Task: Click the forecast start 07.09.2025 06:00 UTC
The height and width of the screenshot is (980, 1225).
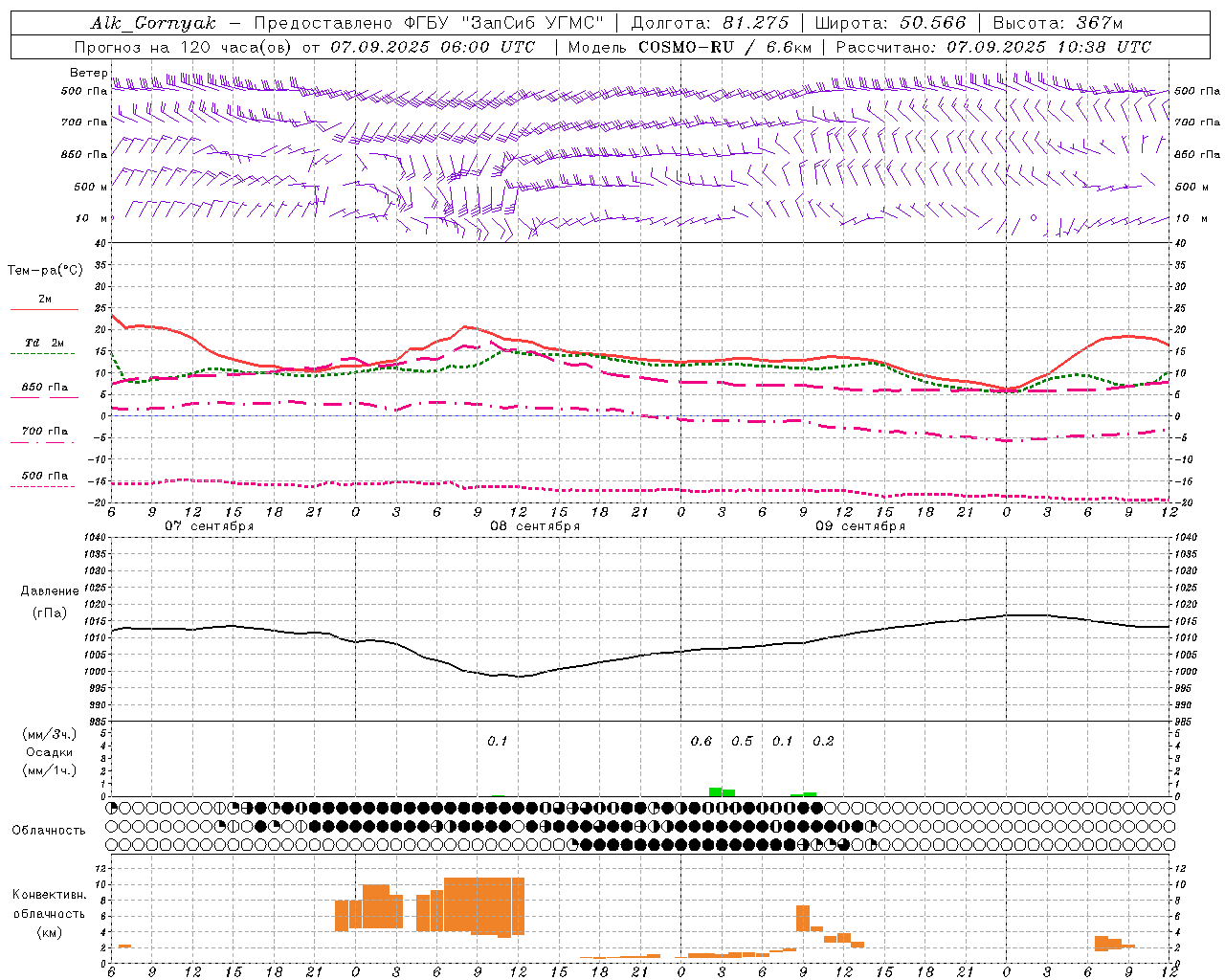Action: 433,47
